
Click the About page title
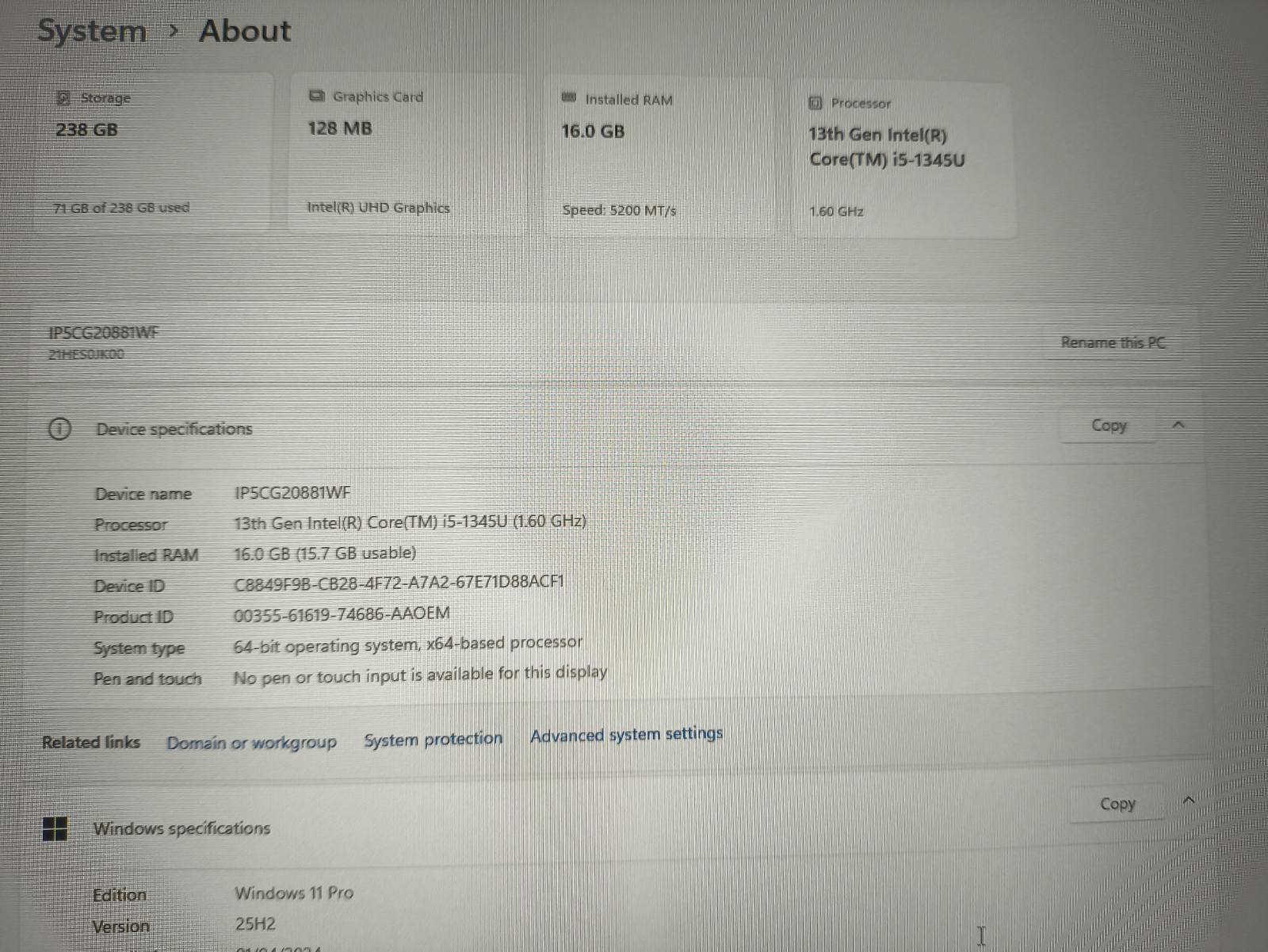coord(245,31)
